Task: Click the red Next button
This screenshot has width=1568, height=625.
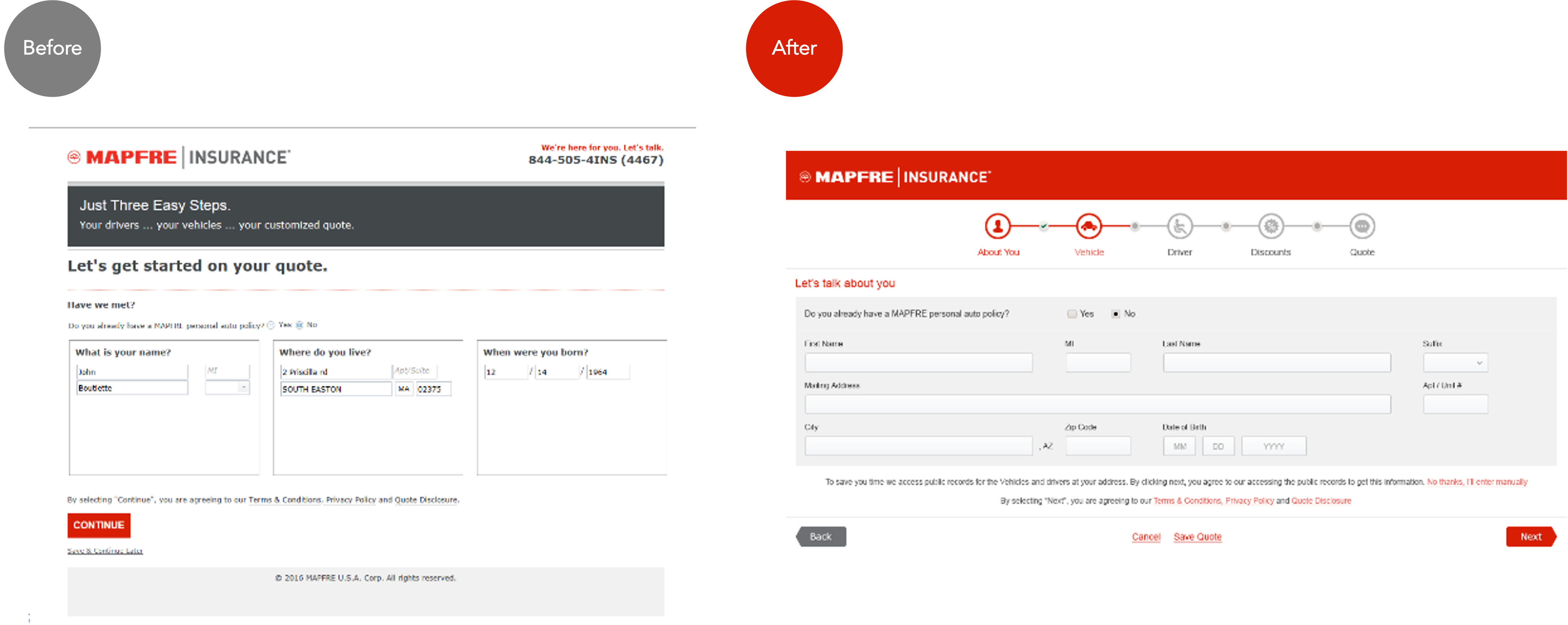Action: click(x=1531, y=537)
